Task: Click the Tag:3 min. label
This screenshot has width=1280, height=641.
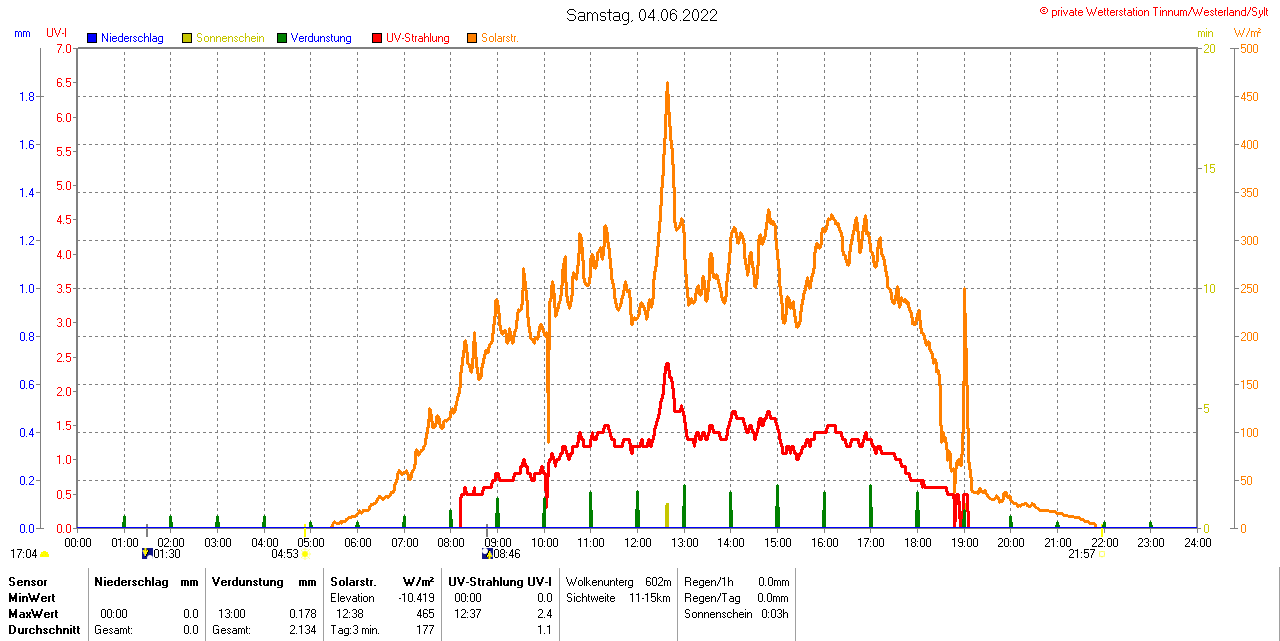Action: [355, 630]
